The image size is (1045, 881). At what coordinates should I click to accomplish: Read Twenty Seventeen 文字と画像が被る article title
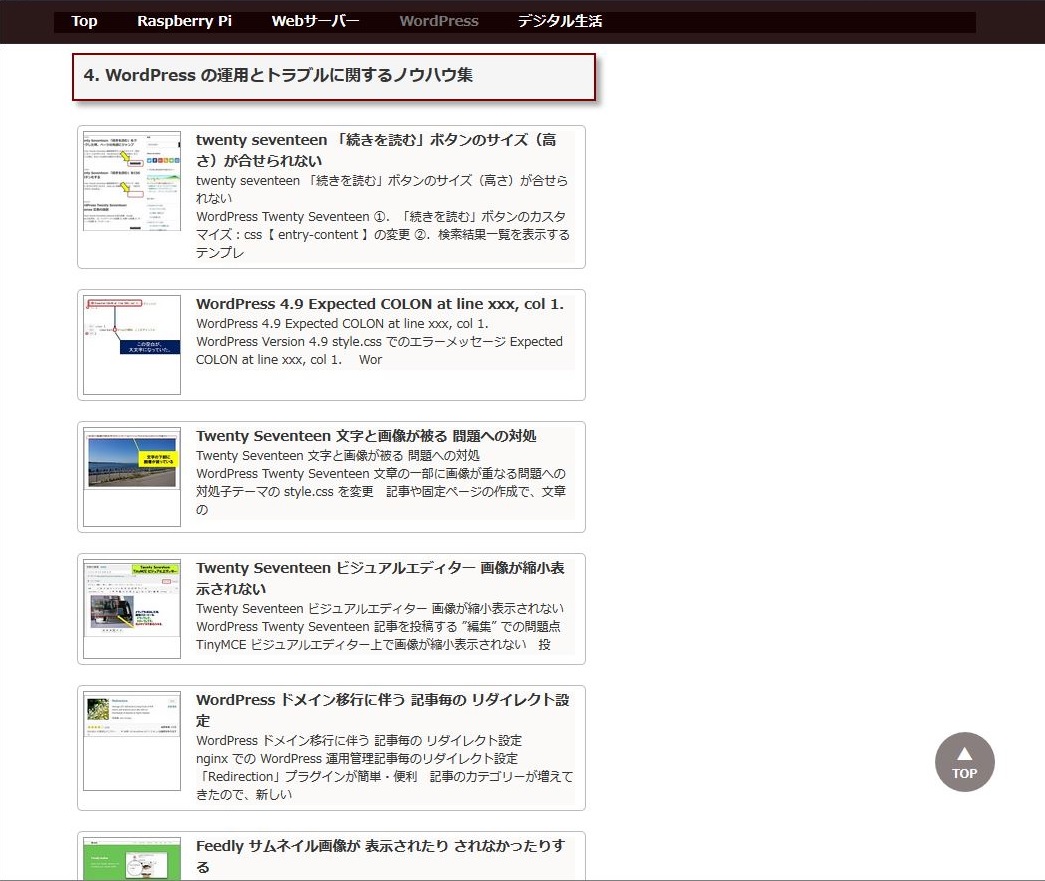366,436
